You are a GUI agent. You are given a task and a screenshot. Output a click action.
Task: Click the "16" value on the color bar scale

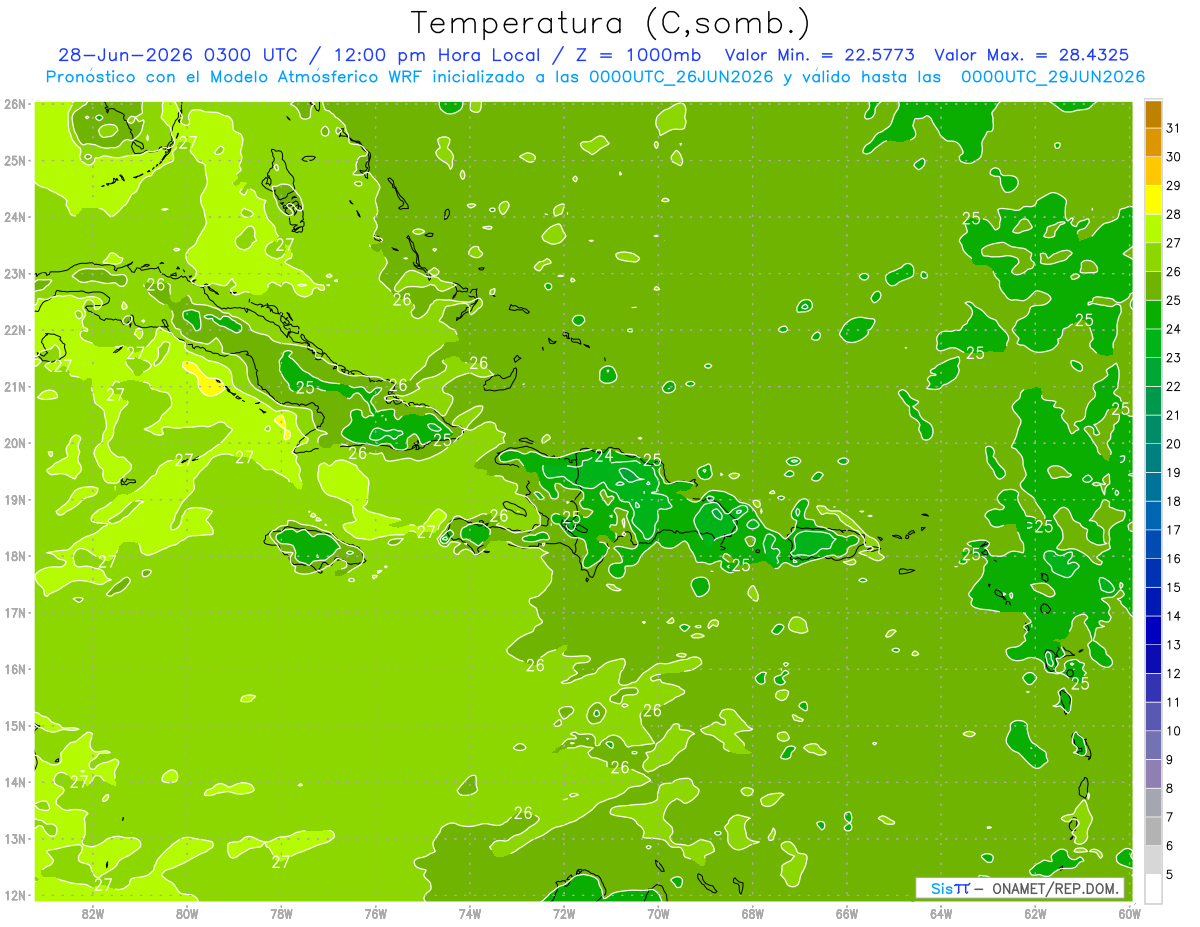pyautogui.click(x=1174, y=558)
